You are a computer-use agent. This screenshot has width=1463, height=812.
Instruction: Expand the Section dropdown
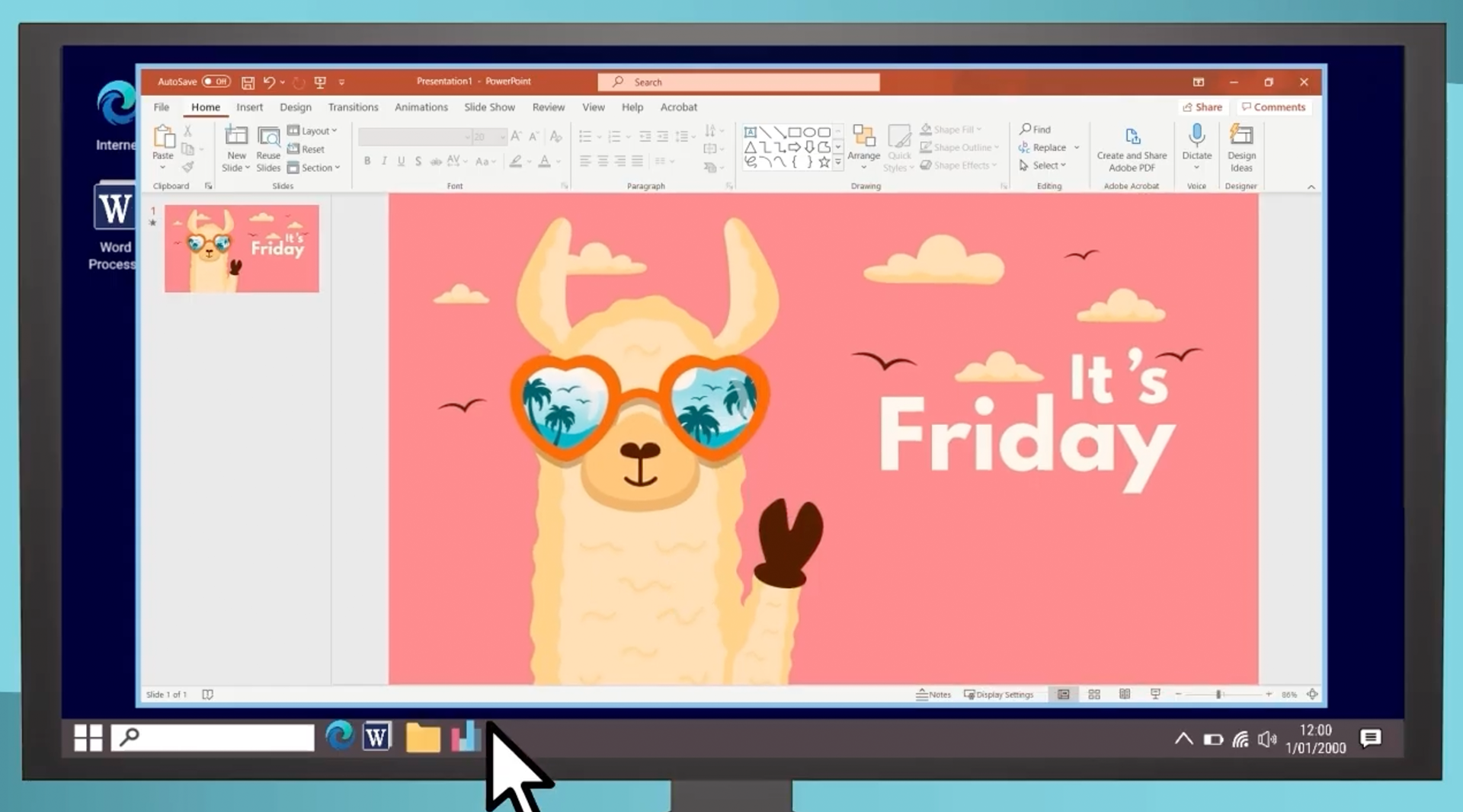coord(314,168)
